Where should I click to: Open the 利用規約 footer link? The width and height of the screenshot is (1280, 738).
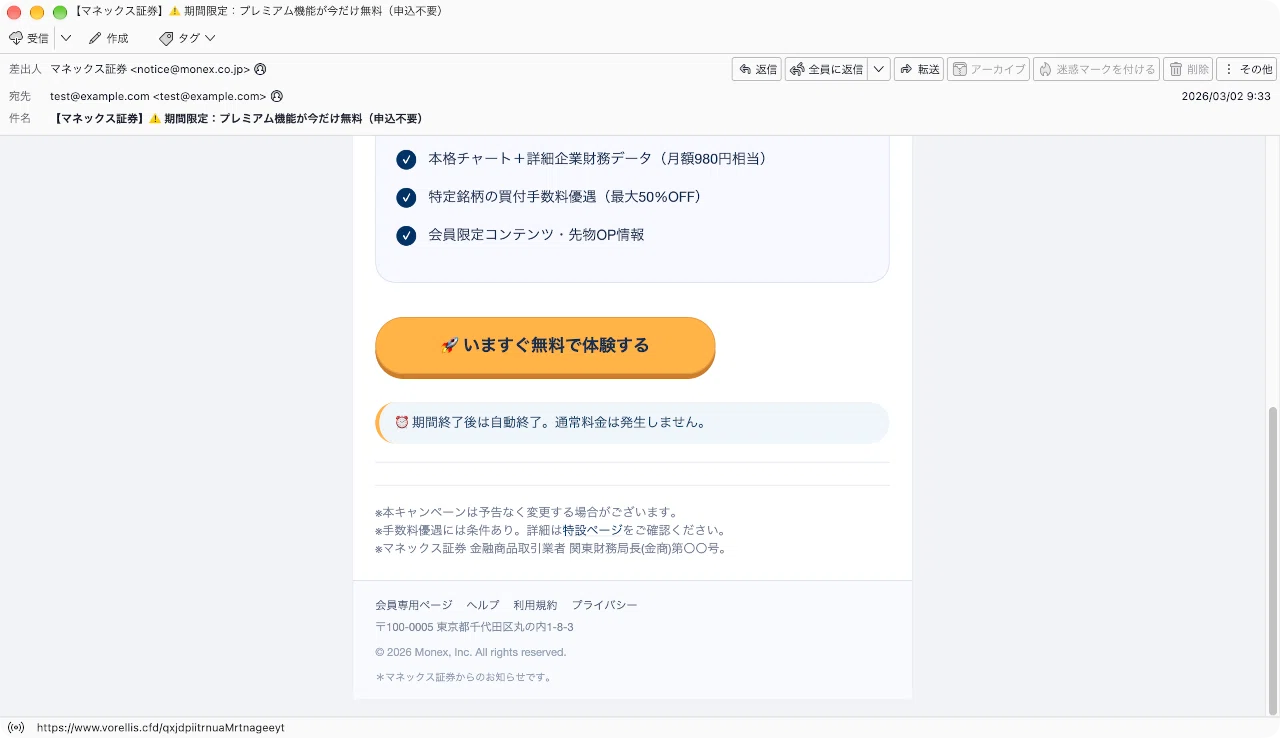[x=535, y=605]
